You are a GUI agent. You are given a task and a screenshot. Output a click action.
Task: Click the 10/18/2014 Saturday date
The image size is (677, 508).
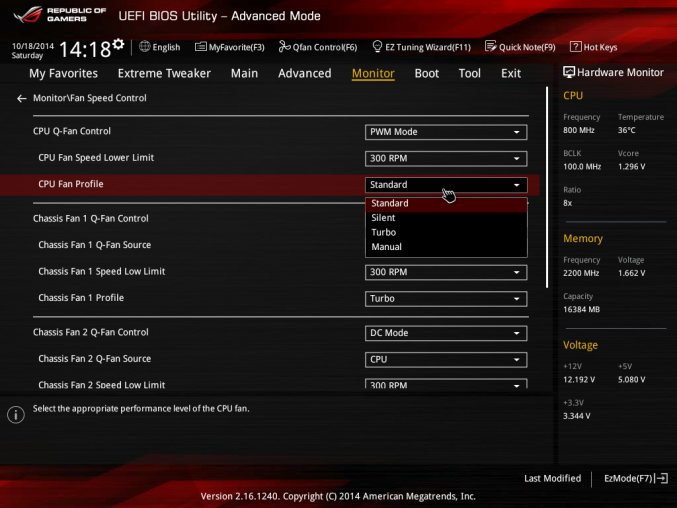32,50
